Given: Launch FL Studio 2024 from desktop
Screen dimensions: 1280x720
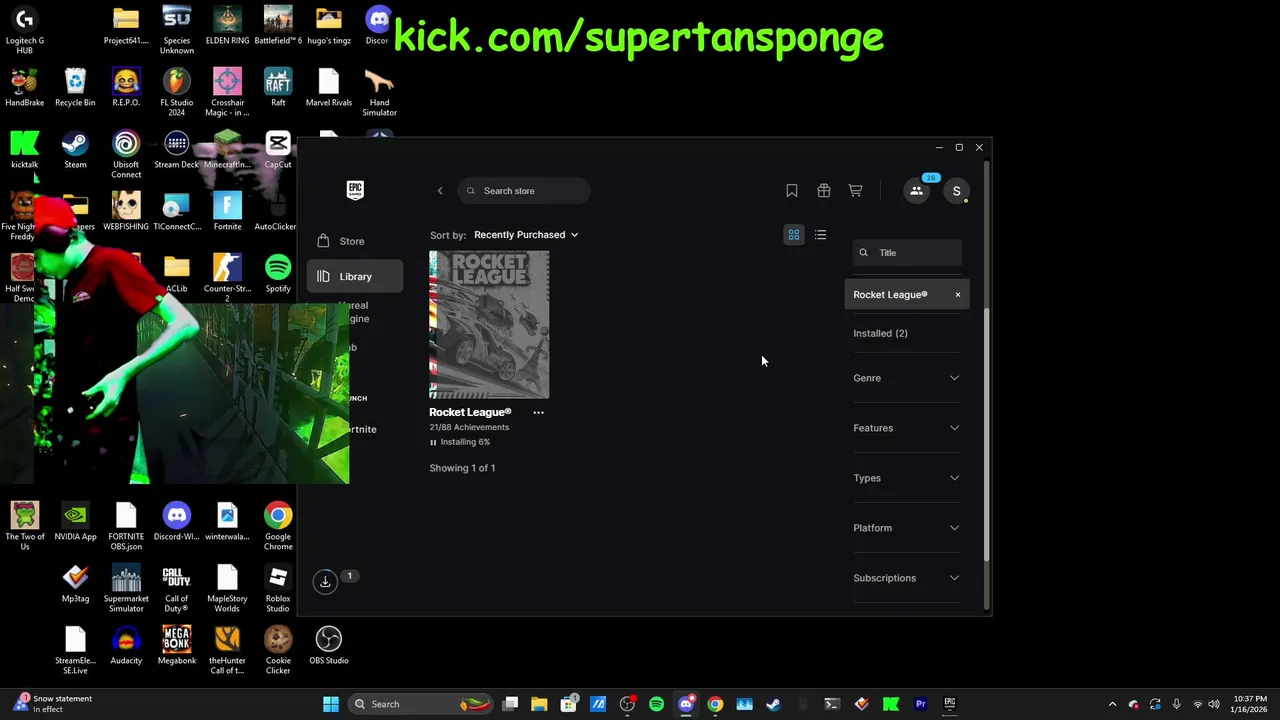Looking at the screenshot, I should point(177,92).
